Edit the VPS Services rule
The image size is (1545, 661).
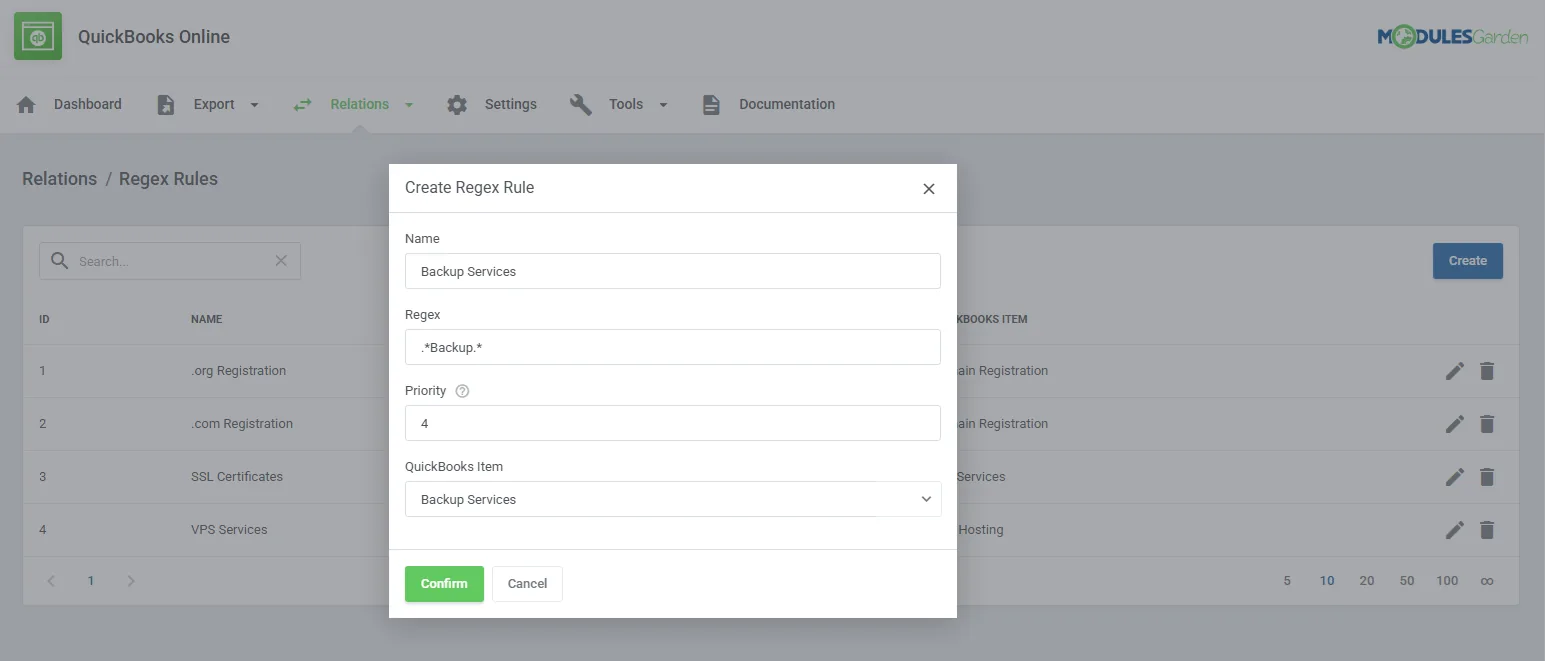tap(1455, 530)
